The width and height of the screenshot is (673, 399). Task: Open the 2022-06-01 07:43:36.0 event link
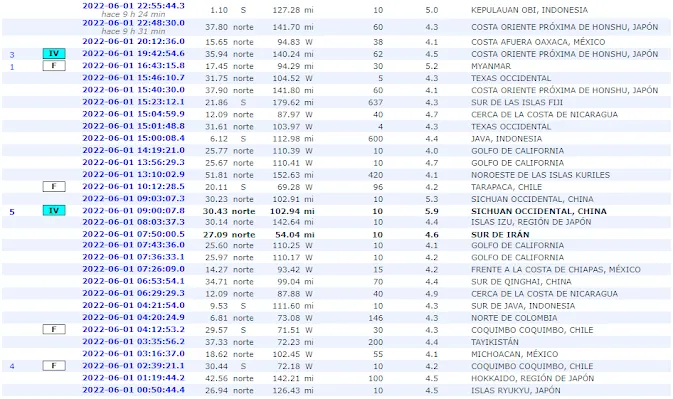(x=133, y=245)
